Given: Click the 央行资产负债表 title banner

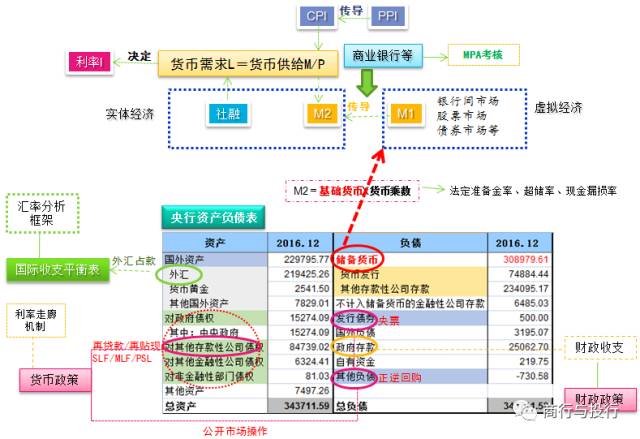Looking at the screenshot, I should point(213,217).
